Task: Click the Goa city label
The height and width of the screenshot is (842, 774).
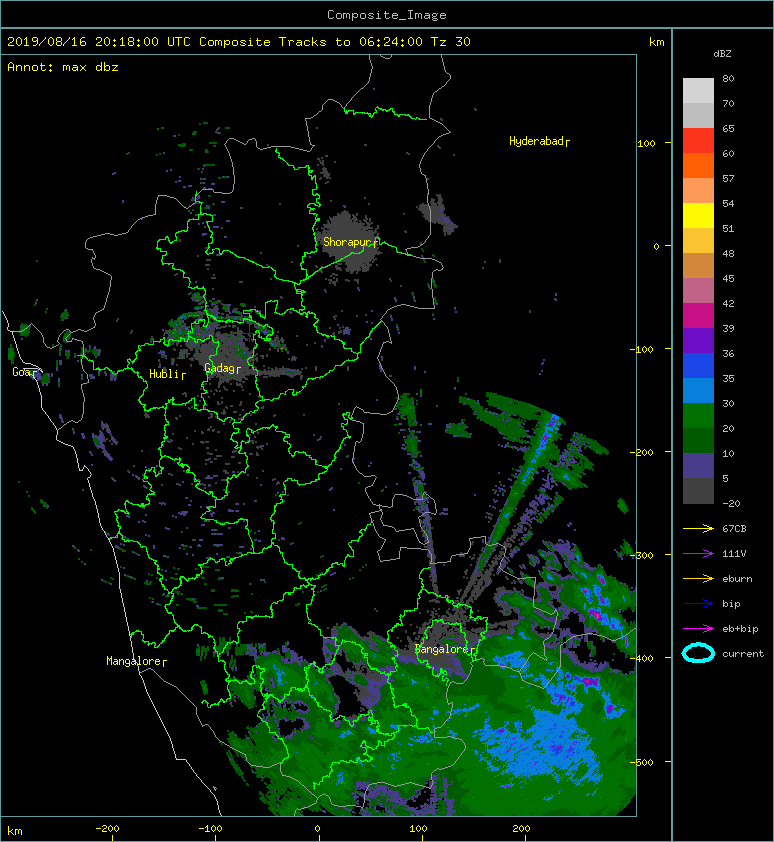Action: tap(25, 372)
